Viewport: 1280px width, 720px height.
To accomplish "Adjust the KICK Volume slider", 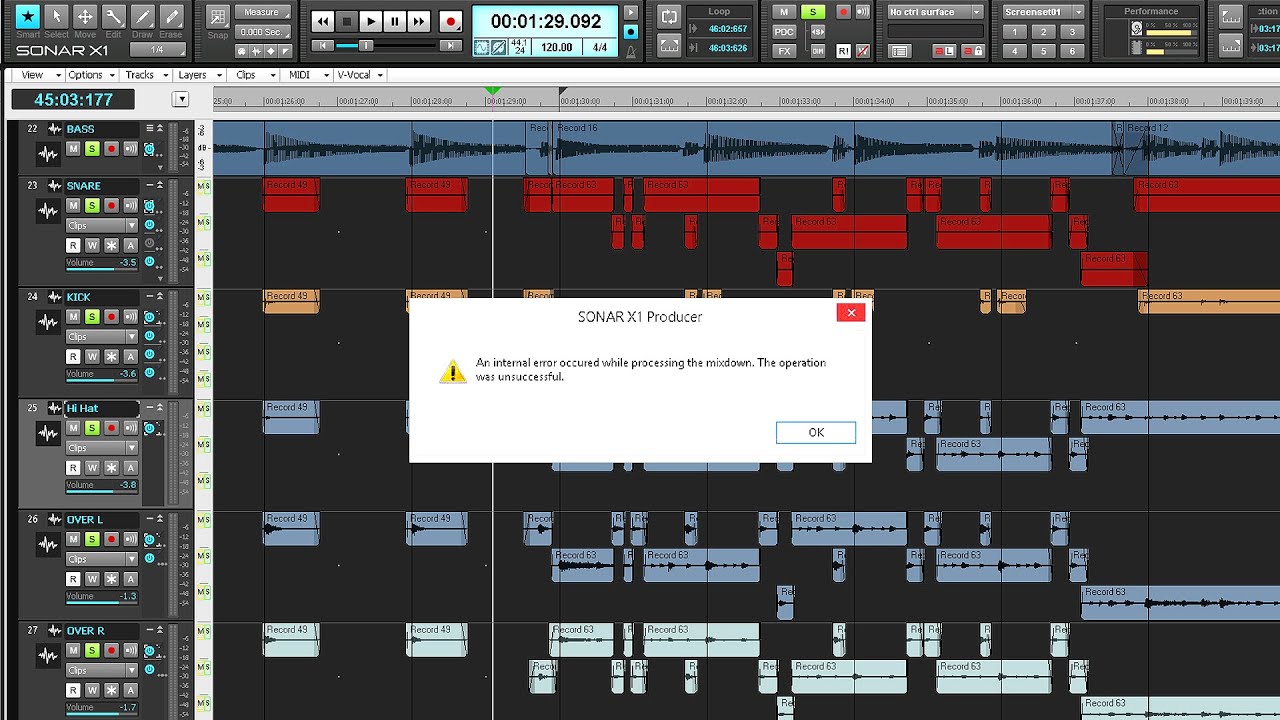I will point(102,374).
